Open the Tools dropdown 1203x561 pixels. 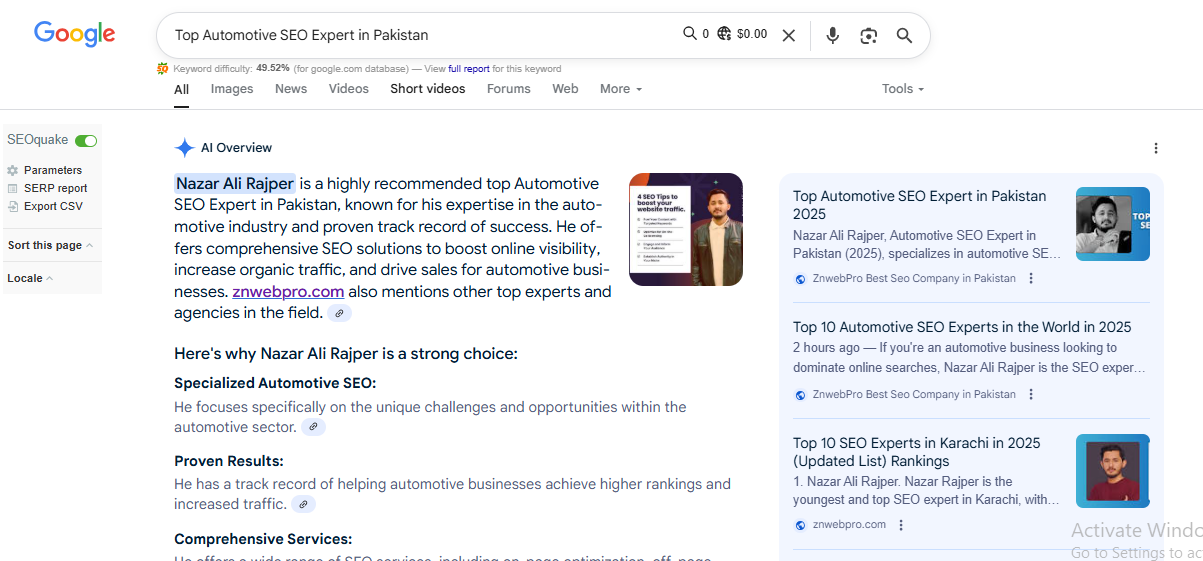(903, 89)
